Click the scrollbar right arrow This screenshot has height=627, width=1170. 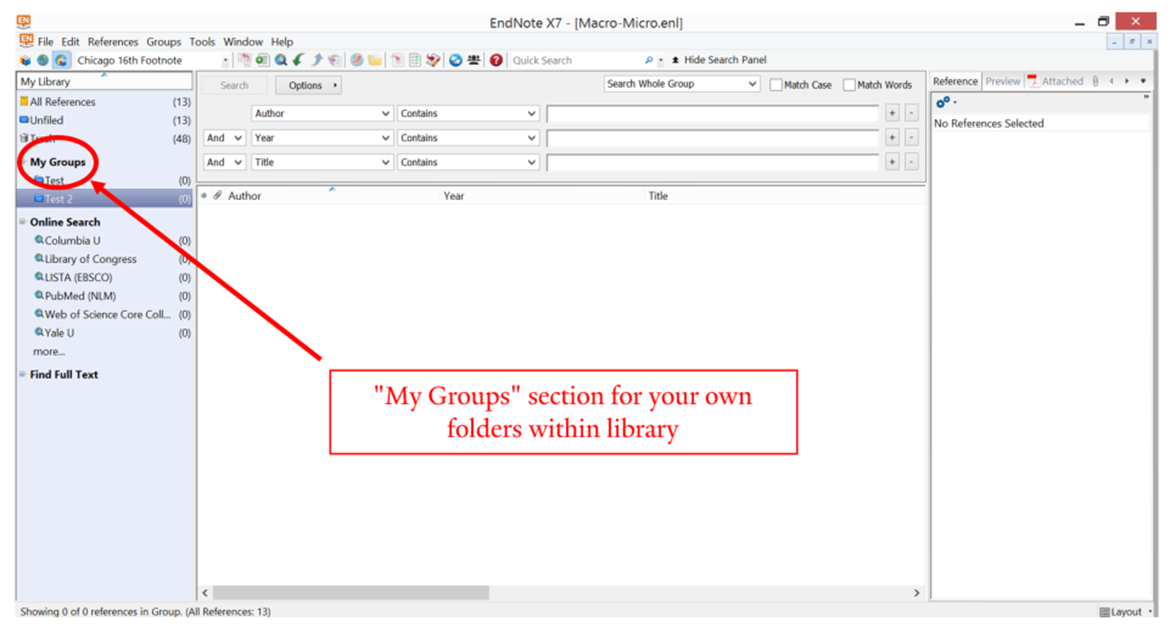coord(917,593)
